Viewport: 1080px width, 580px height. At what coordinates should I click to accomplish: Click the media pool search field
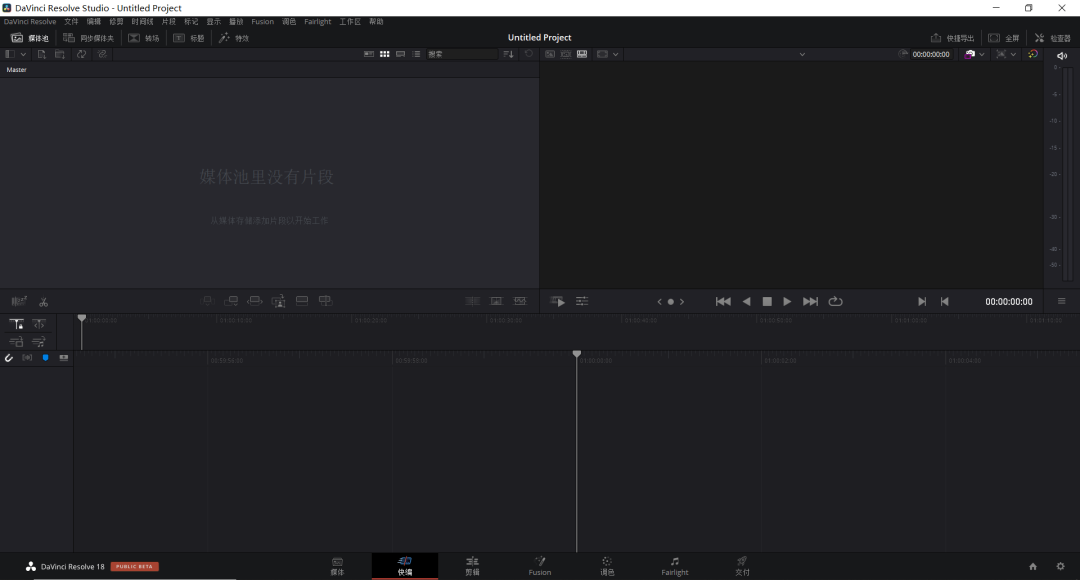460,54
